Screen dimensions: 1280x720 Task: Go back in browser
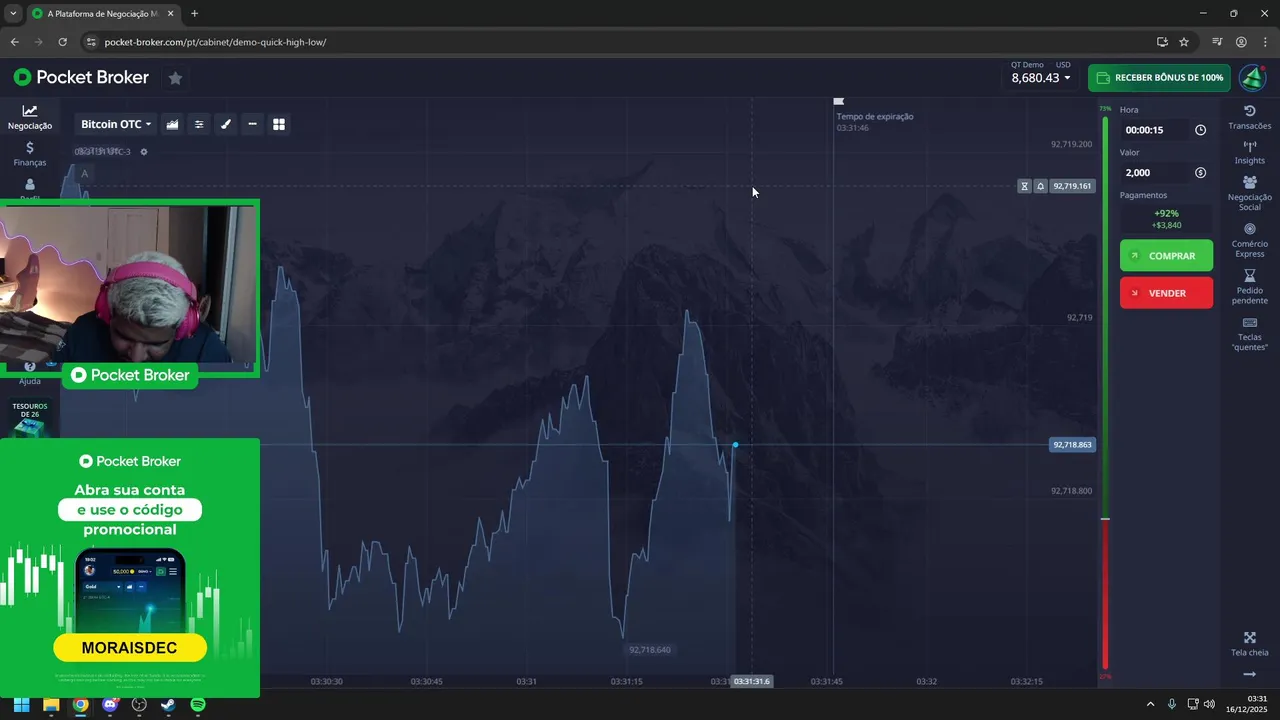click(14, 42)
